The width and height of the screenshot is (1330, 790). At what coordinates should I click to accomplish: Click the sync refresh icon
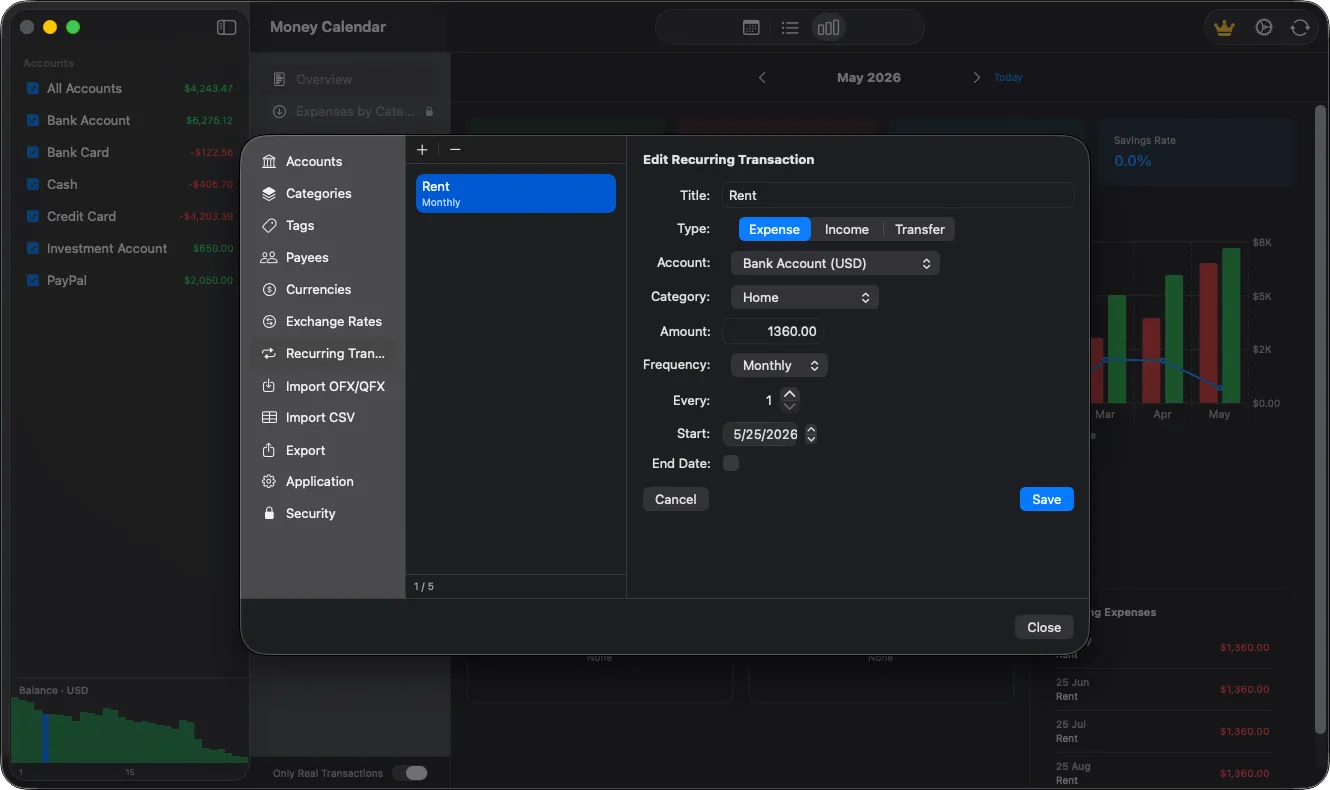pyautogui.click(x=1300, y=28)
